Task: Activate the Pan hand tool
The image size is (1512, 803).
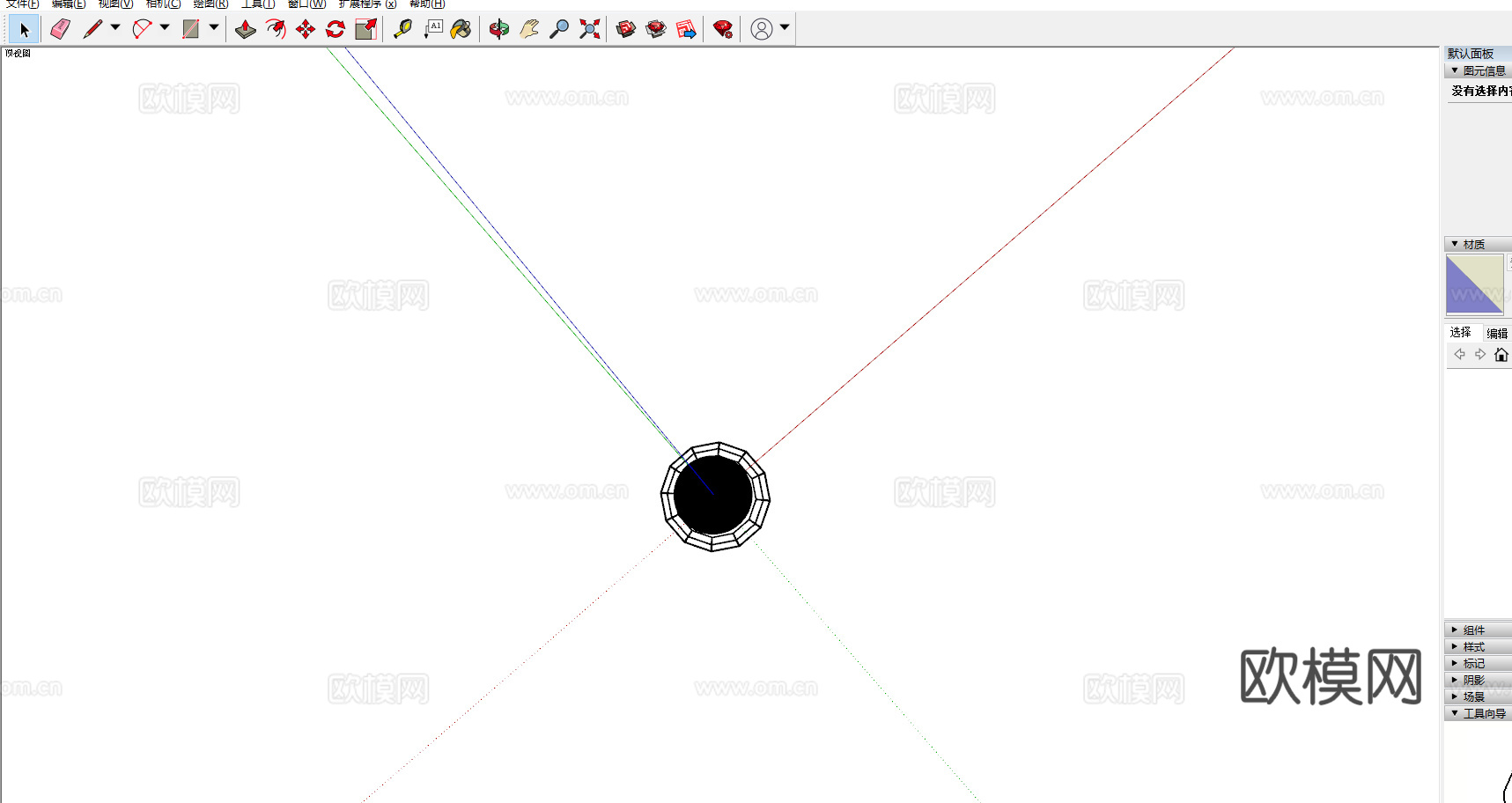Action: [x=529, y=29]
